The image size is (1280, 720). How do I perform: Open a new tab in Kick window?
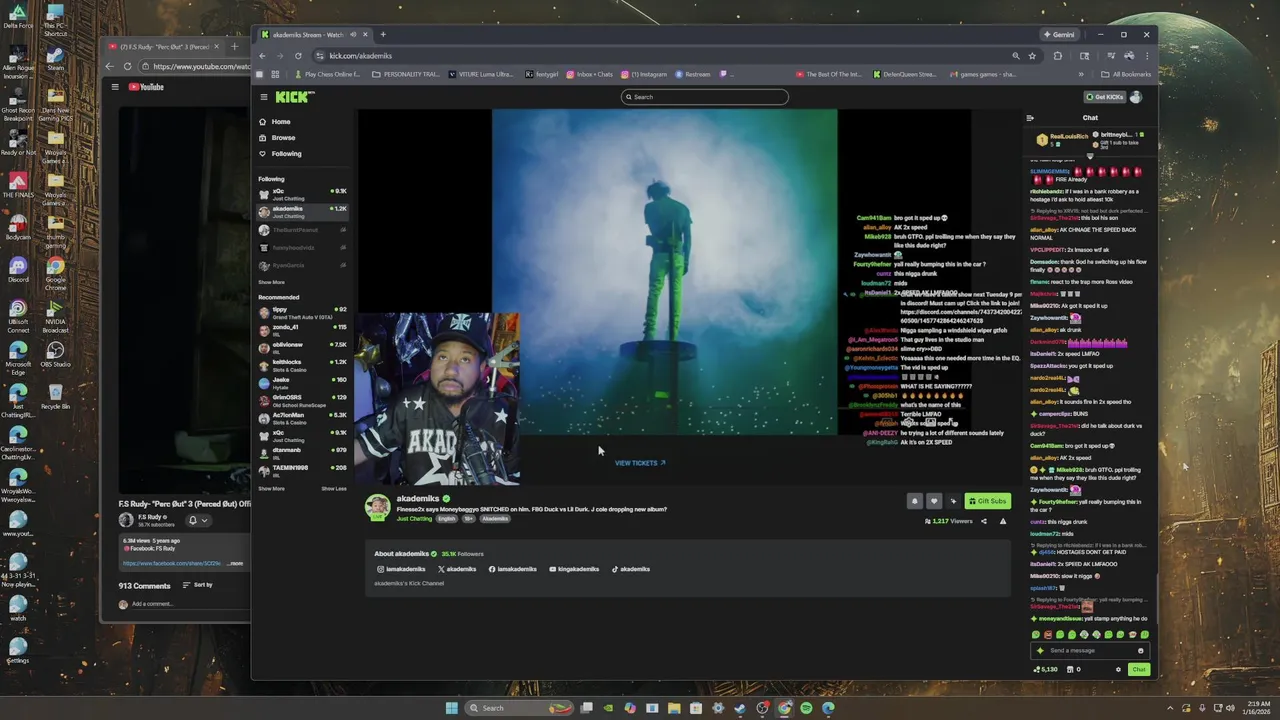[x=382, y=34]
